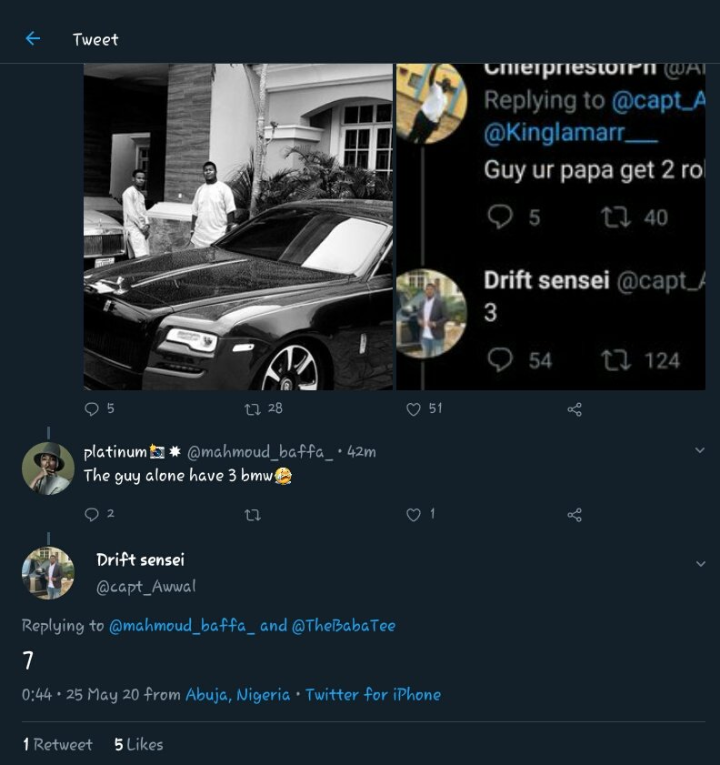
Task: Expand options chevron on platinum's tweet
Action: tap(700, 451)
